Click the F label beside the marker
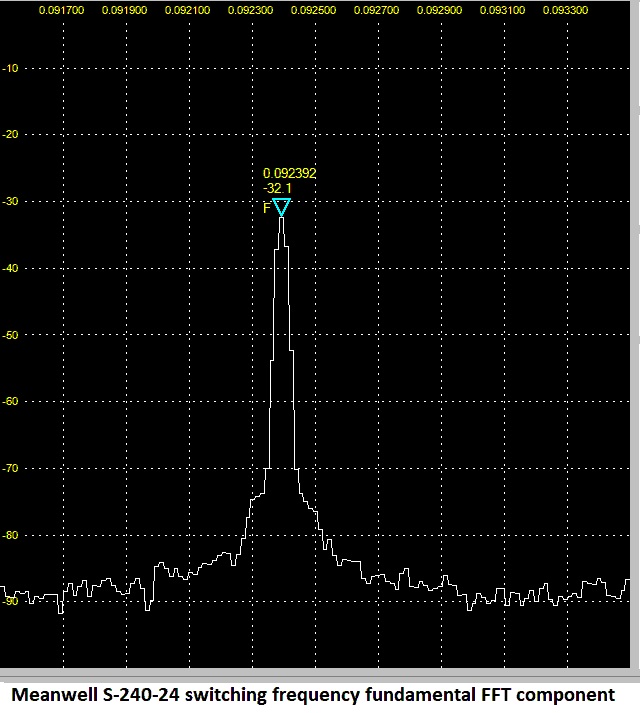640x713 pixels. click(267, 208)
